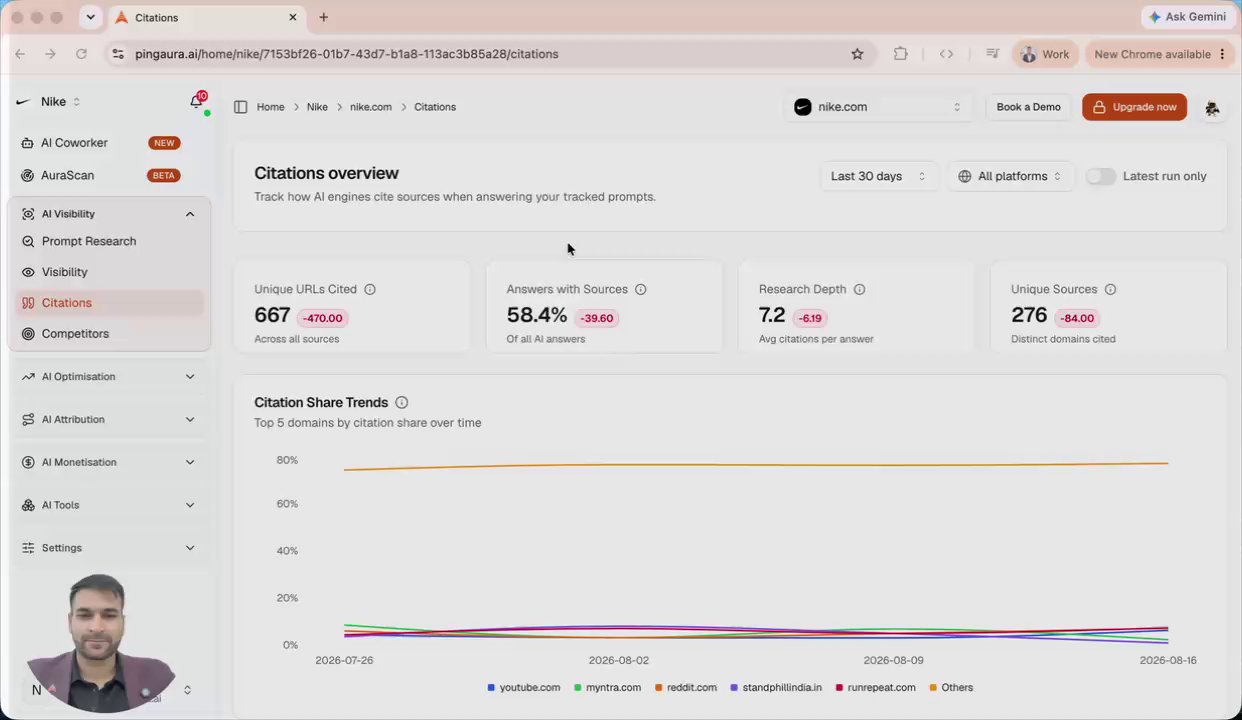Open the notifications bell icon
This screenshot has height=720, width=1242.
pos(196,102)
